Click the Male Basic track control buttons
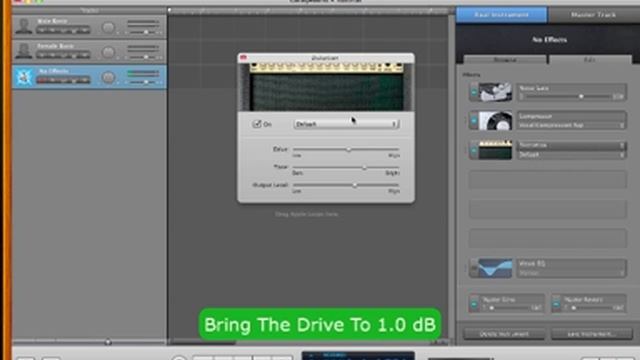 pyautogui.click(x=63, y=30)
